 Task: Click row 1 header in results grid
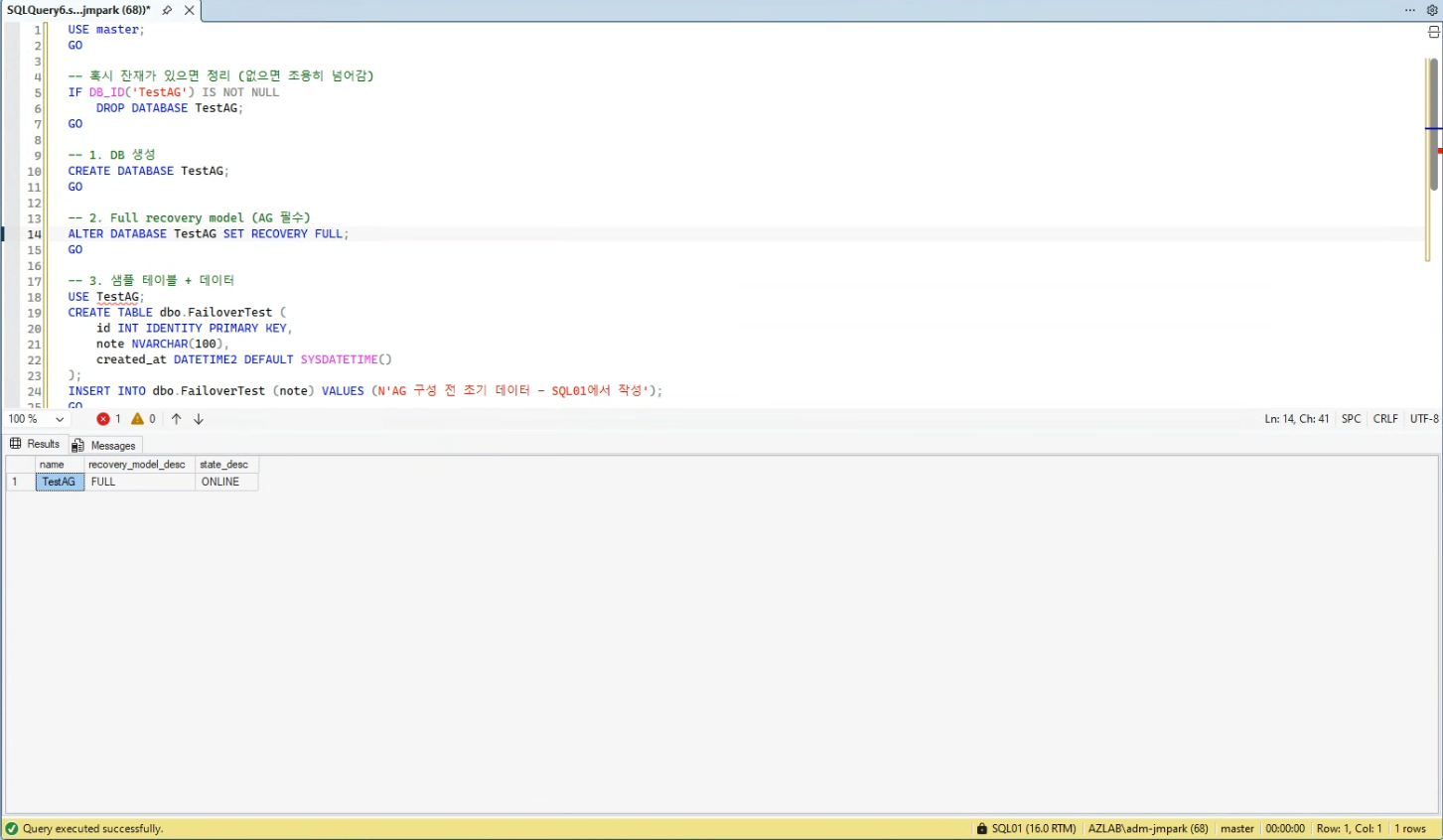(21, 482)
